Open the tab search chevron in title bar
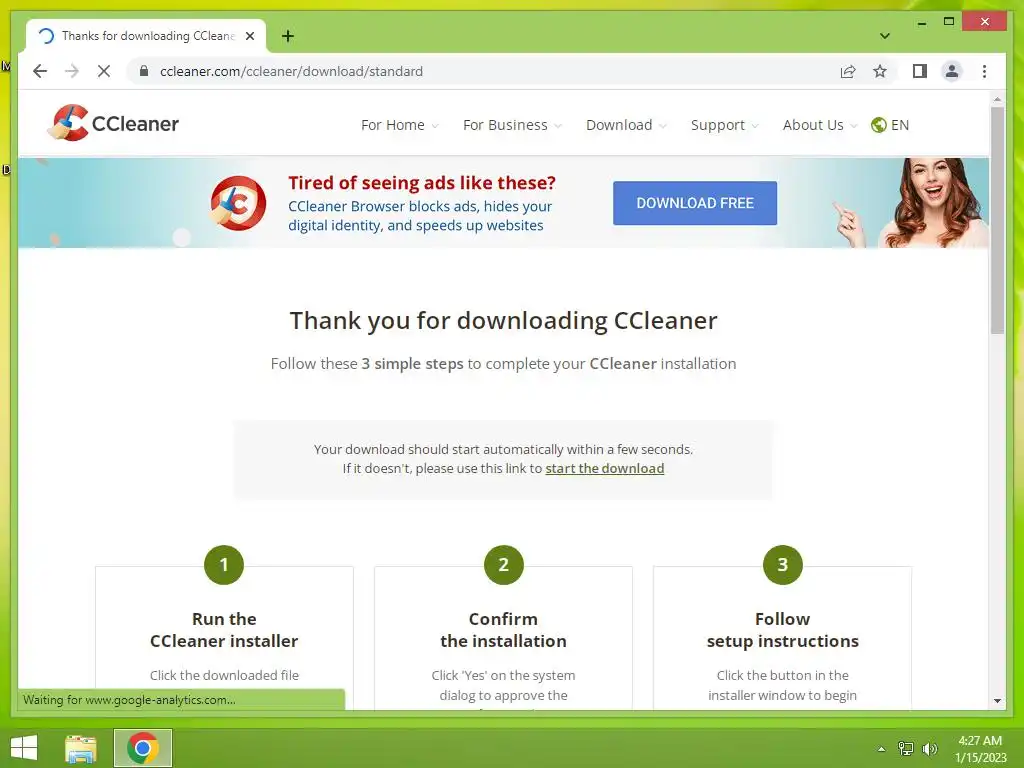 click(x=885, y=36)
